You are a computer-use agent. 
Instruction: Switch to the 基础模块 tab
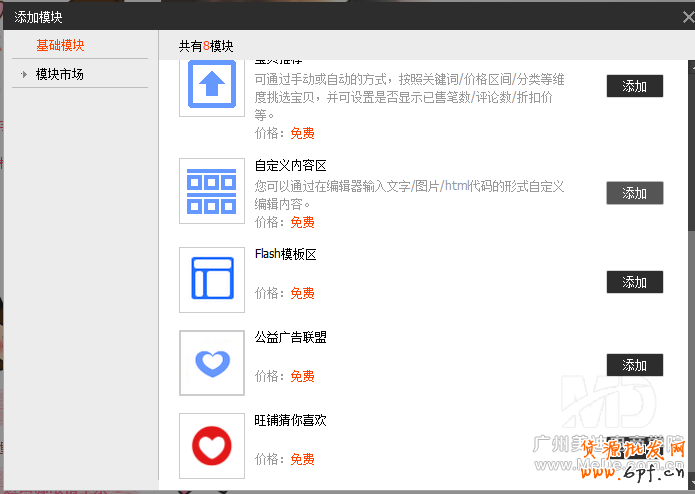point(60,45)
